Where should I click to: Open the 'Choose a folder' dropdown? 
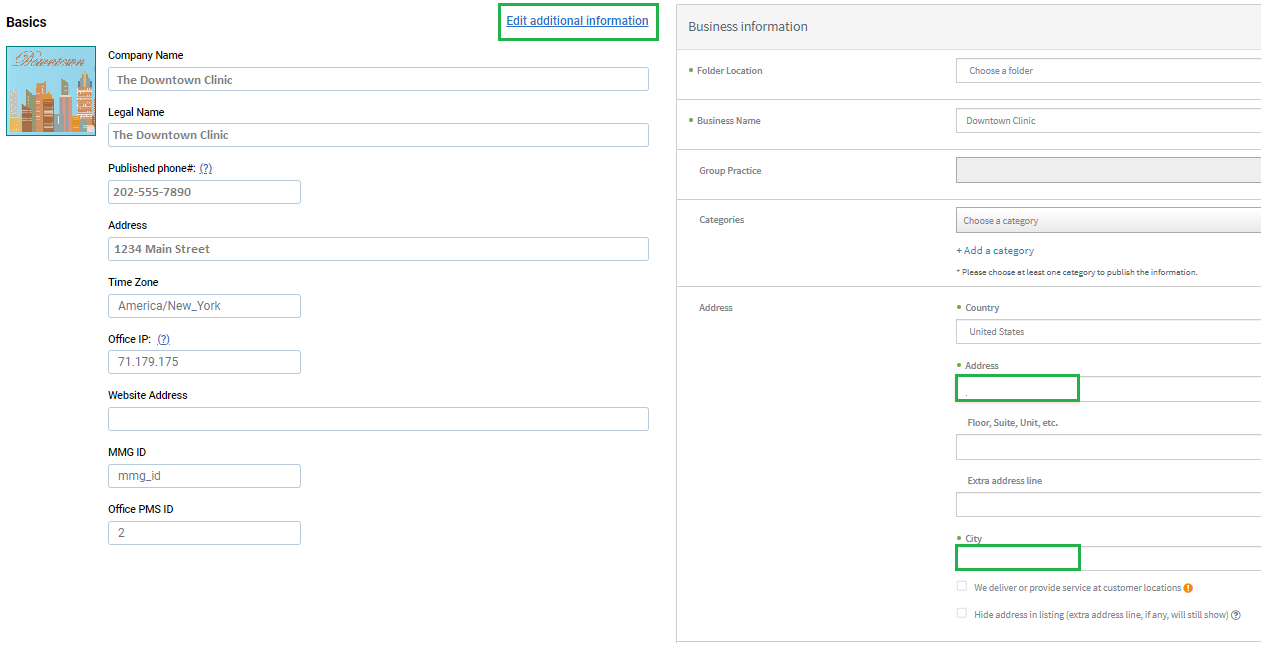click(x=1107, y=71)
